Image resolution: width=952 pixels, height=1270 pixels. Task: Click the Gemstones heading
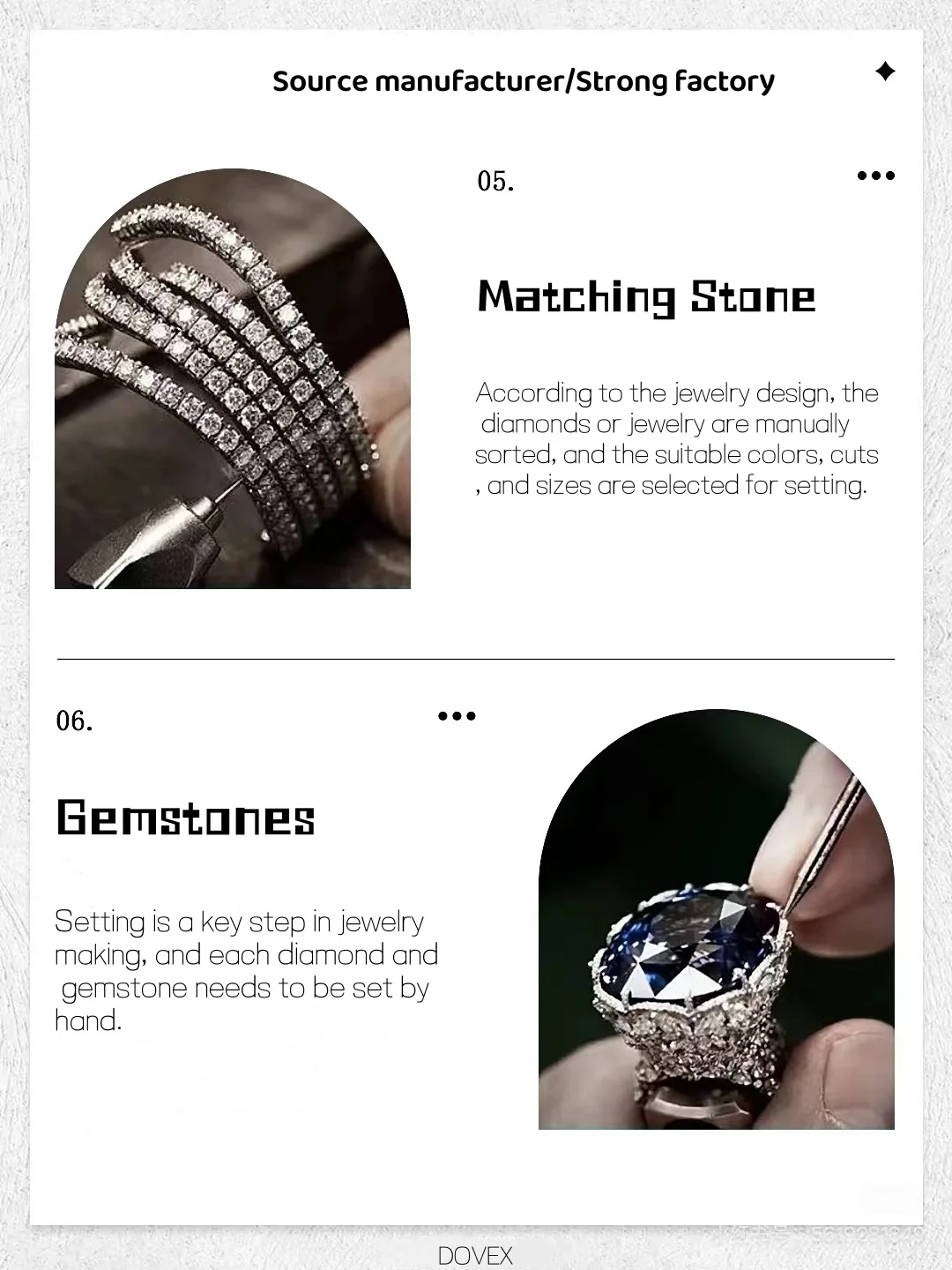pyautogui.click(x=186, y=817)
